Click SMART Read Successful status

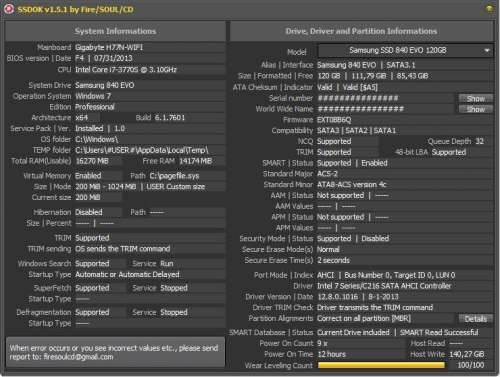click(439, 333)
